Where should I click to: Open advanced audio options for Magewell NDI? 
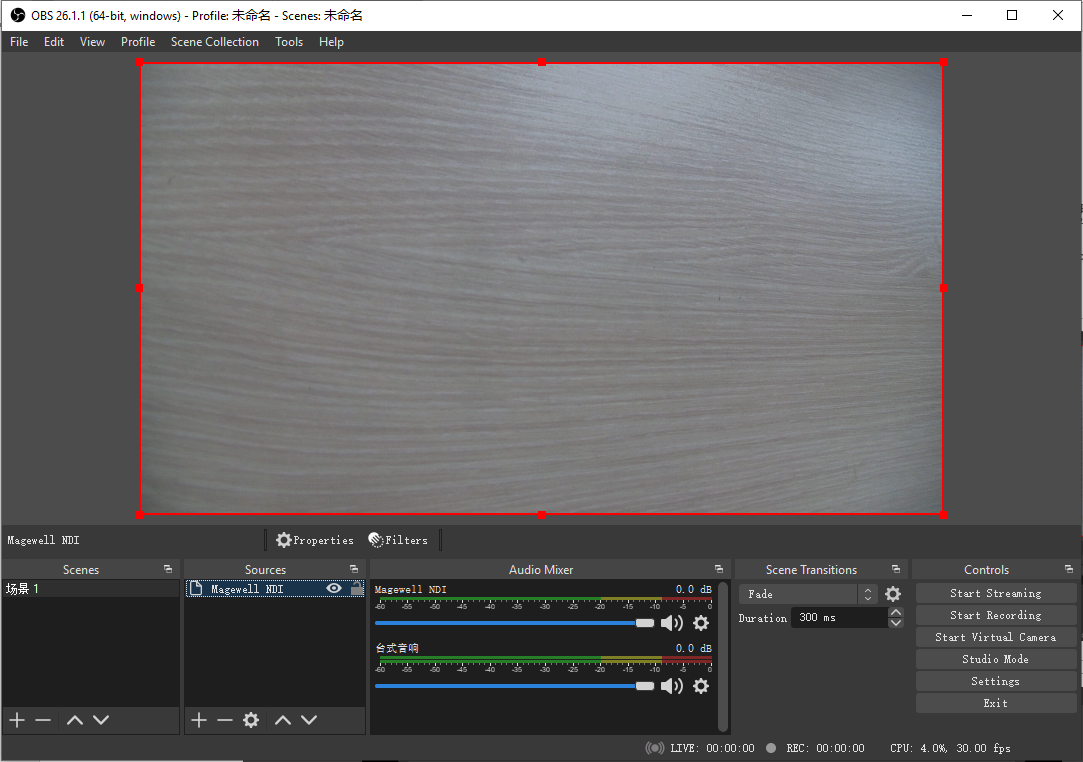(700, 622)
